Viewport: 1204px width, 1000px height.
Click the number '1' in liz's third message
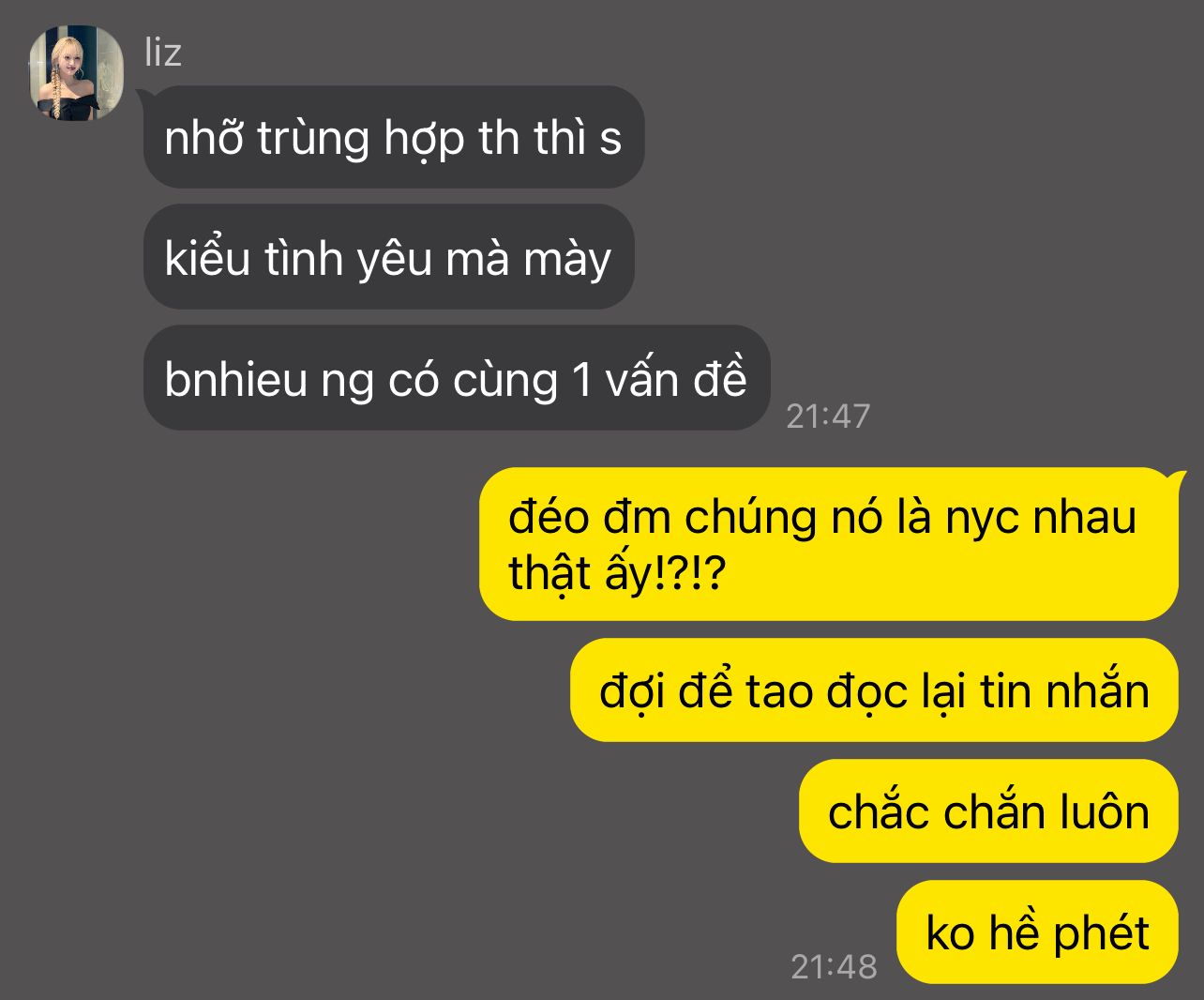pos(581,380)
